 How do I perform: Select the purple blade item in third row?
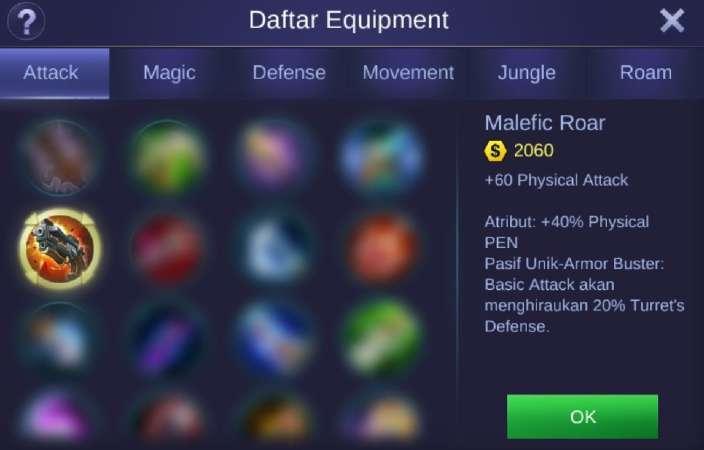click(x=167, y=340)
